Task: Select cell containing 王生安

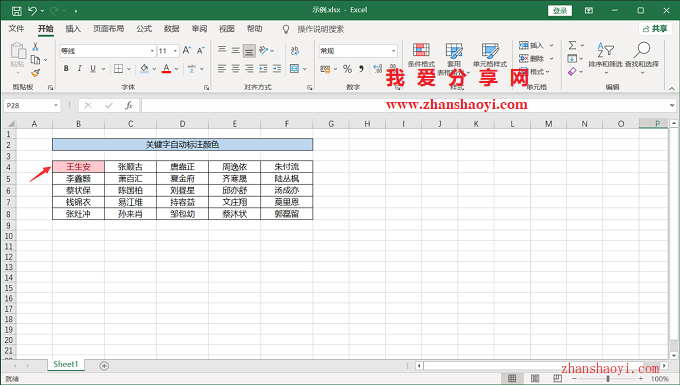Action: pyautogui.click(x=78, y=166)
